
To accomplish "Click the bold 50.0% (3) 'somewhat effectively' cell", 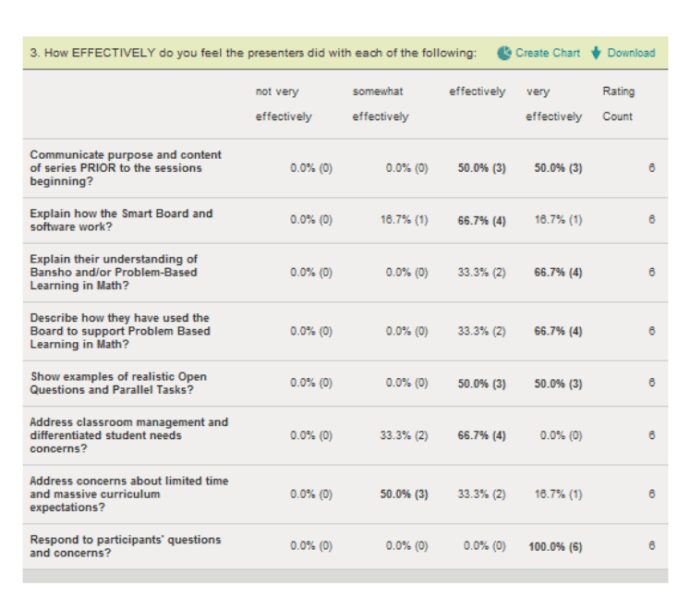I will 404,495.
